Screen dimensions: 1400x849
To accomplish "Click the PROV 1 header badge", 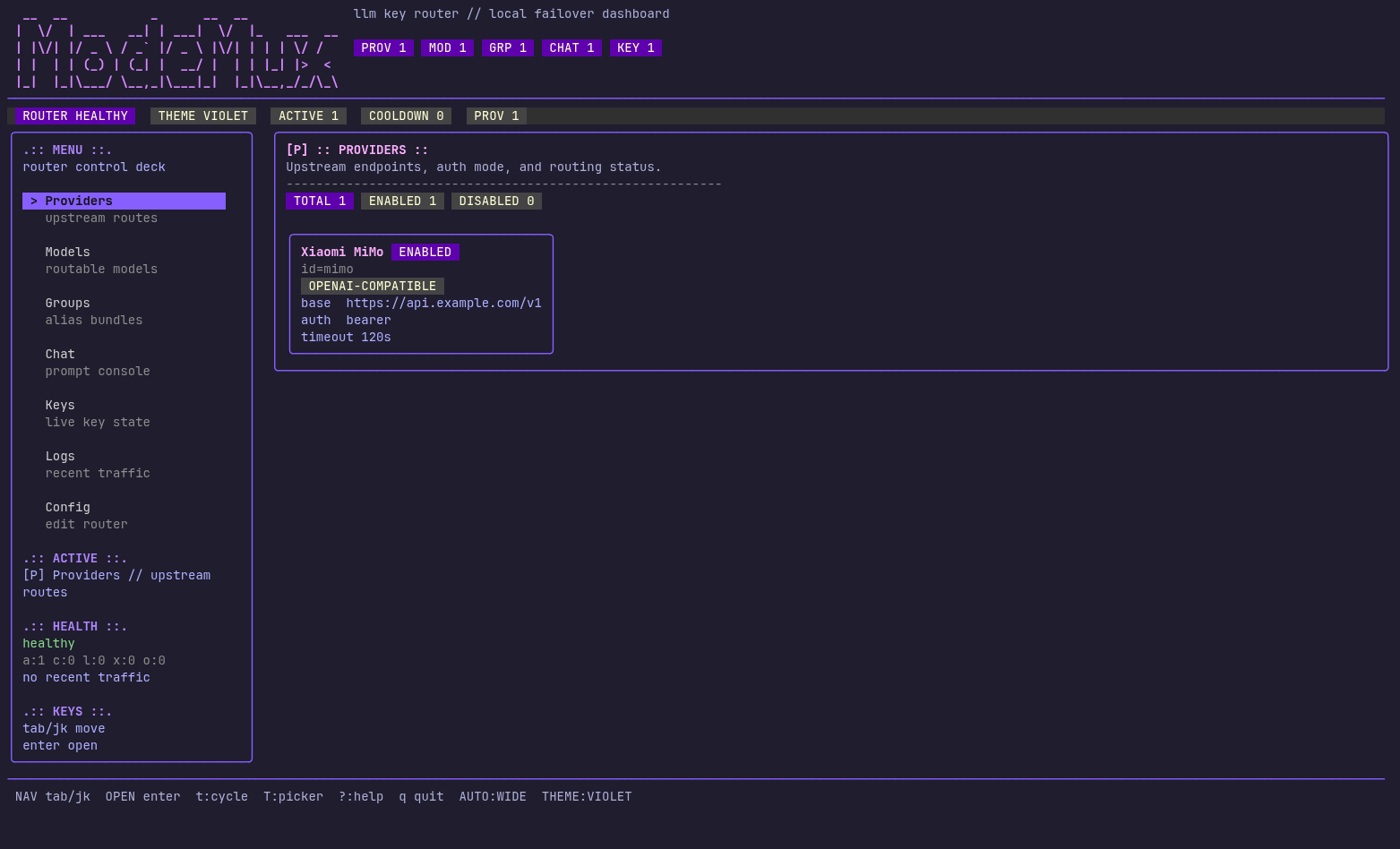I will (x=383, y=47).
